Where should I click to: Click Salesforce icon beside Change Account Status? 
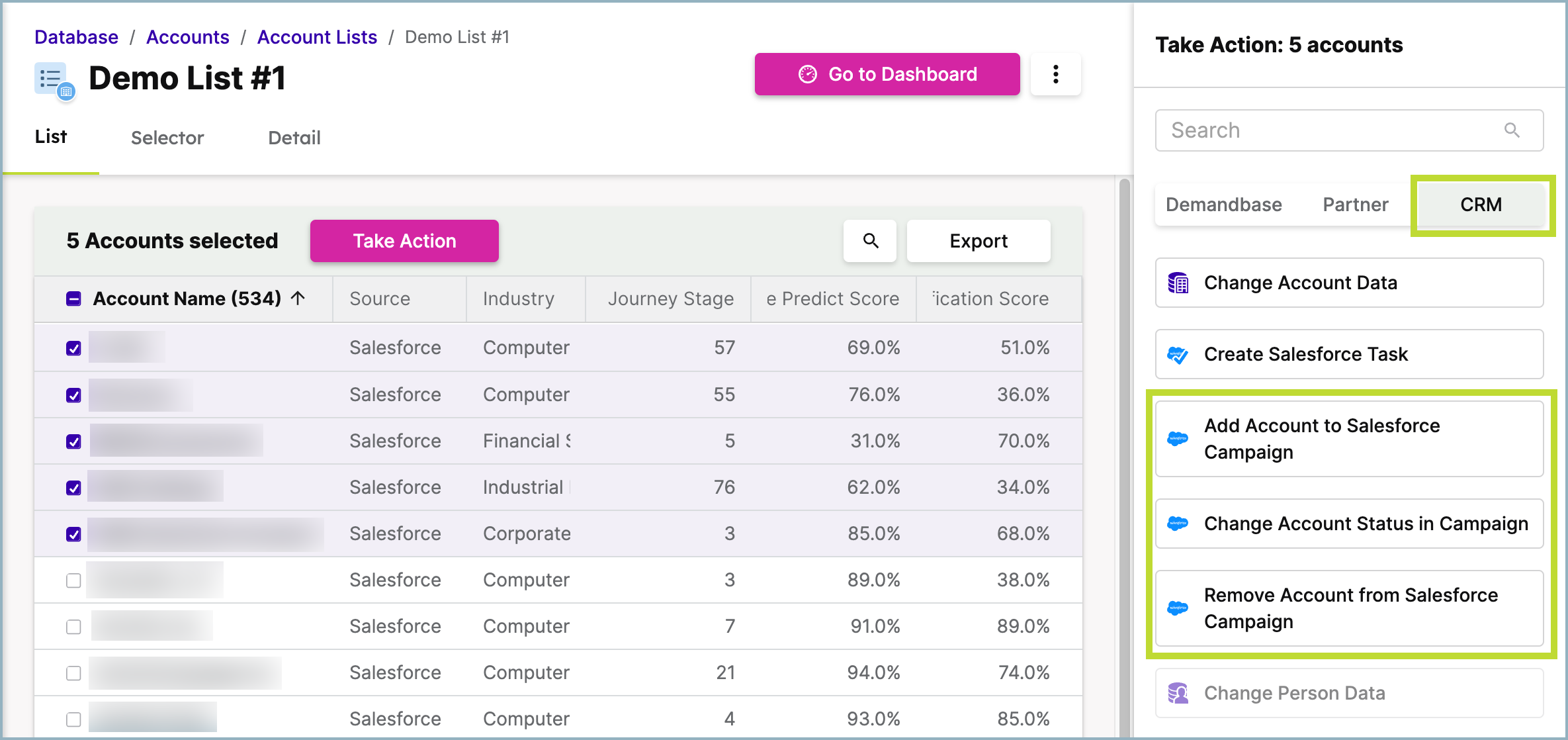1178,523
